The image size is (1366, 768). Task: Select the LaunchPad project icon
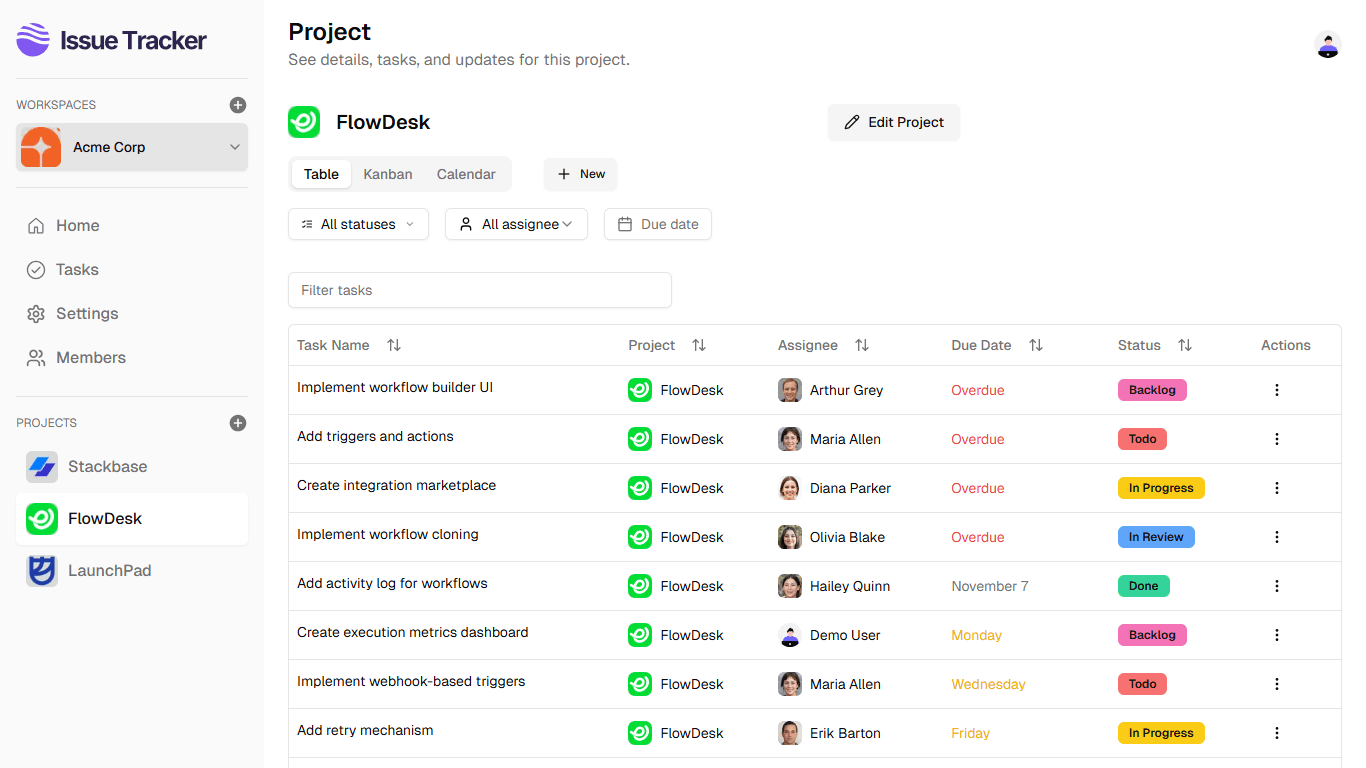(41, 570)
